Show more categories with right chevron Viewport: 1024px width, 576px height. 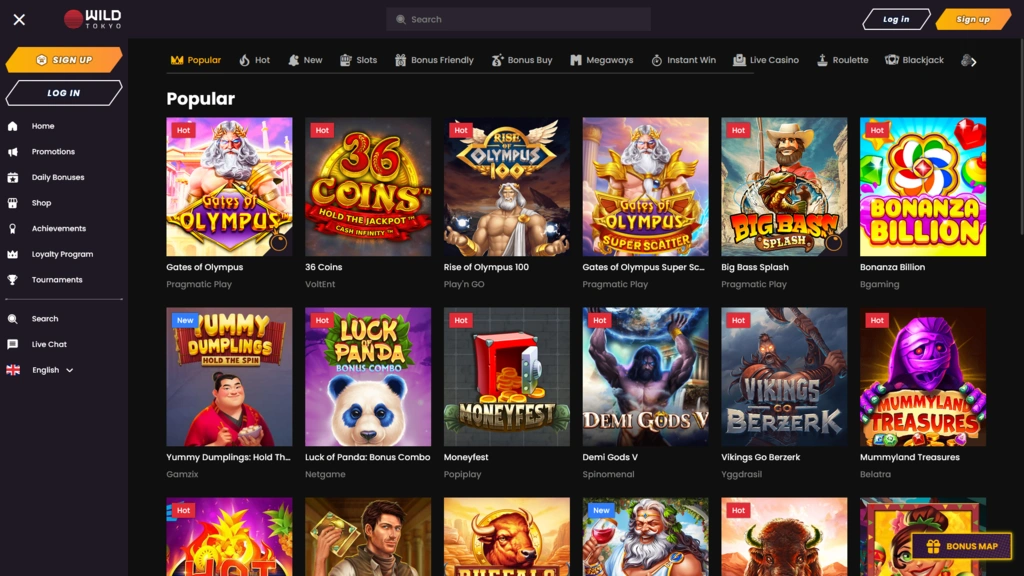[x=974, y=62]
